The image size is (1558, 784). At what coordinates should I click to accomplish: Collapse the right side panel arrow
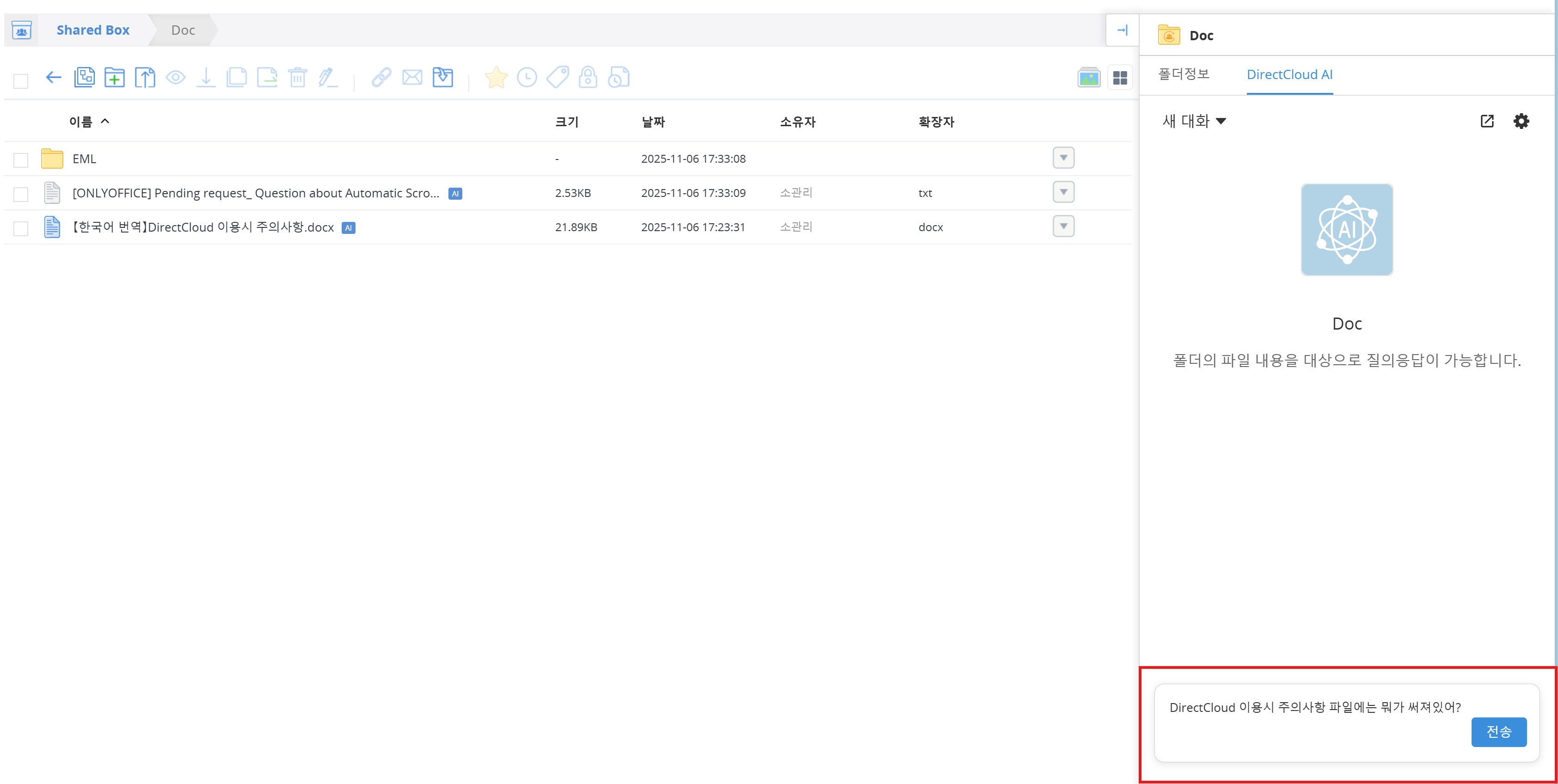[1122, 30]
